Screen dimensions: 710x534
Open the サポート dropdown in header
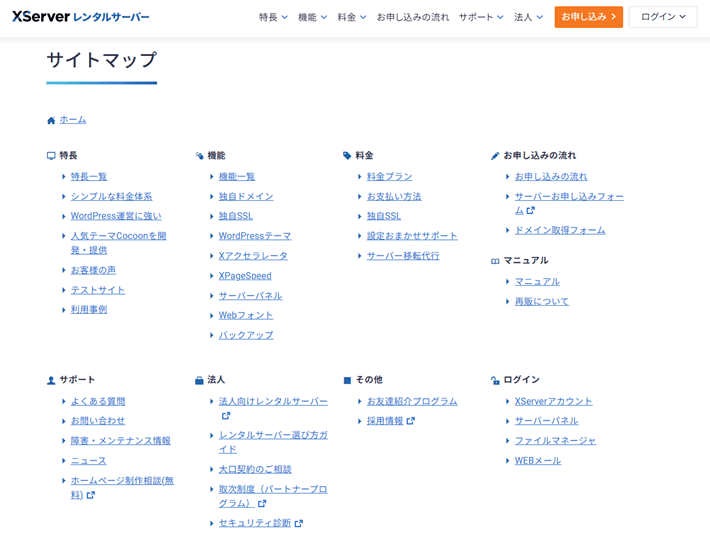coord(481,17)
